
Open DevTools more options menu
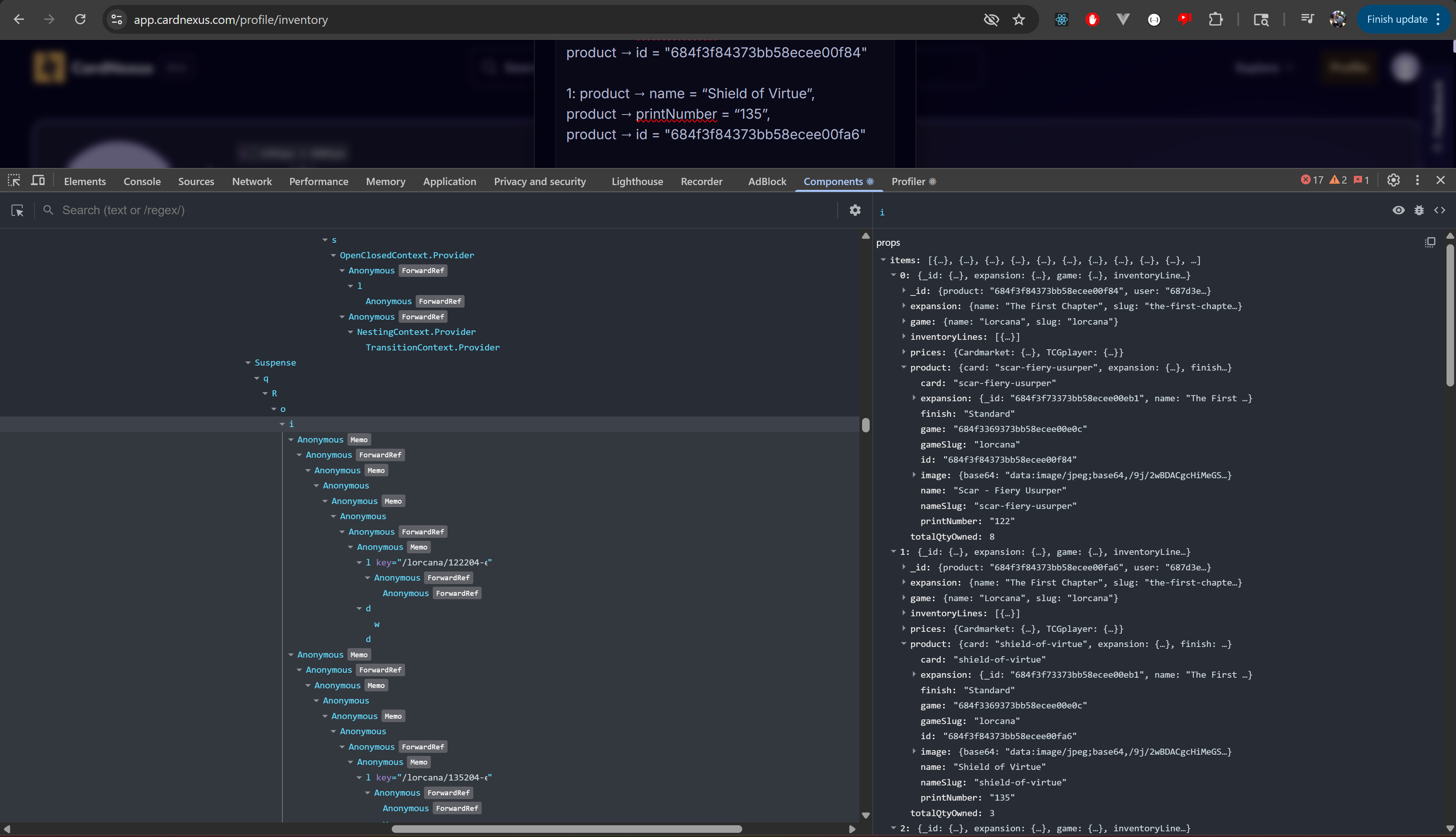(x=1417, y=181)
